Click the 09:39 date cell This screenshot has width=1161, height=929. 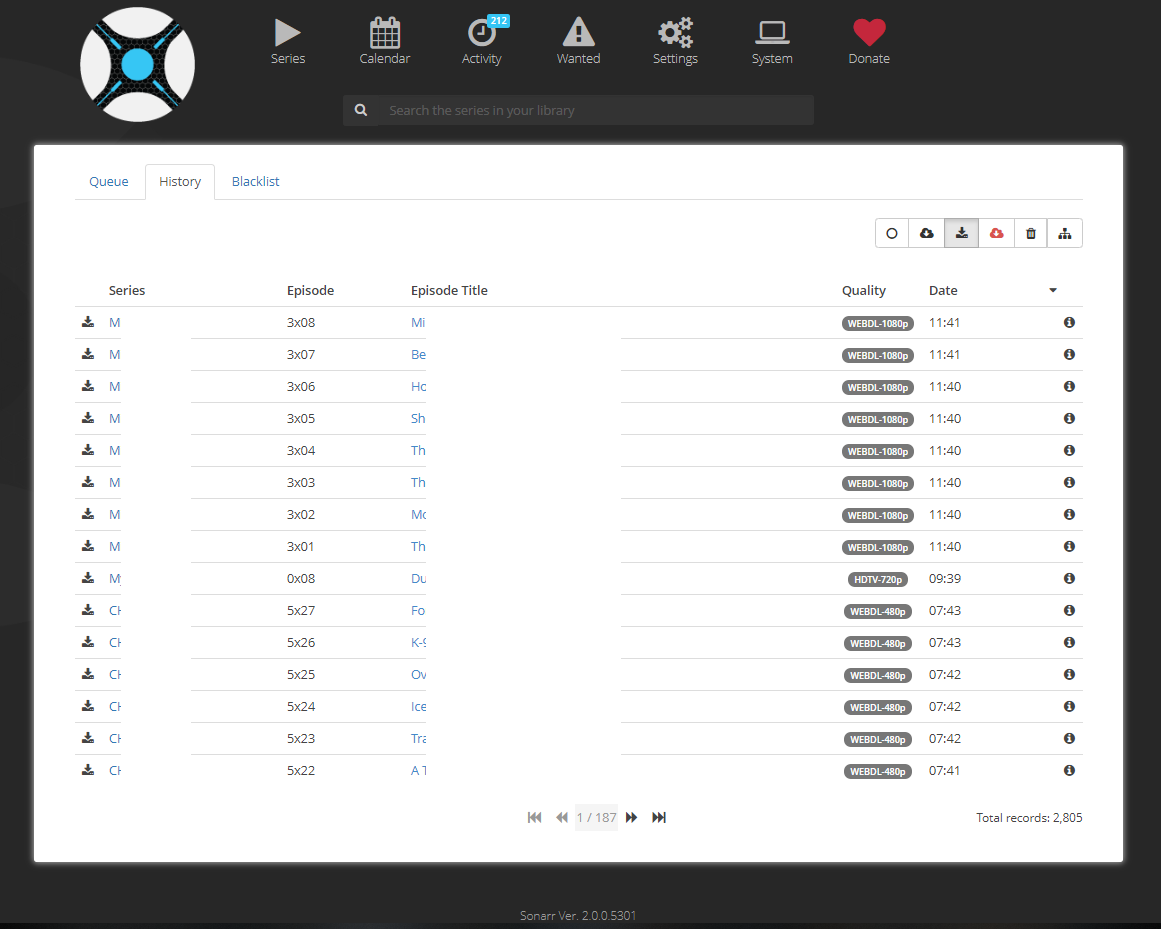click(x=945, y=579)
